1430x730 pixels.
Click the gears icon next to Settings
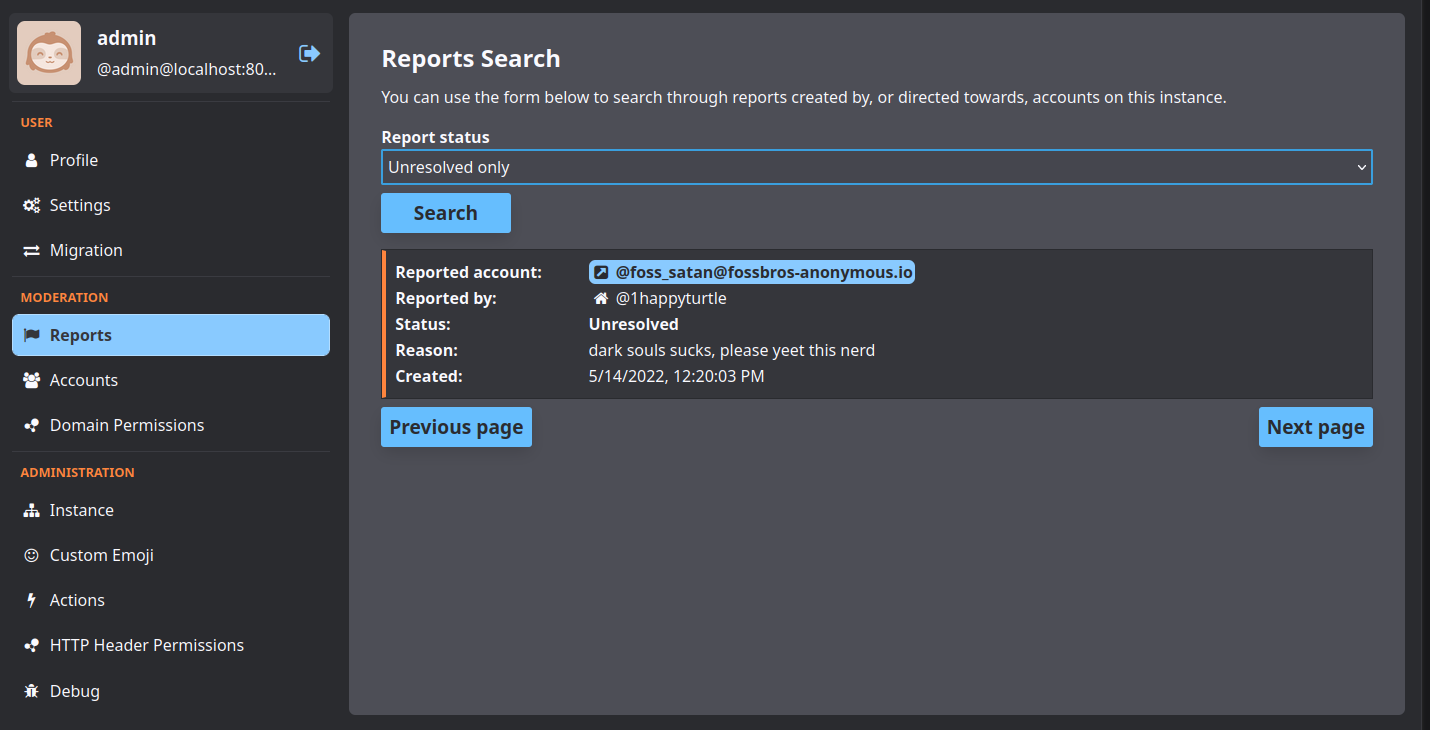30,205
